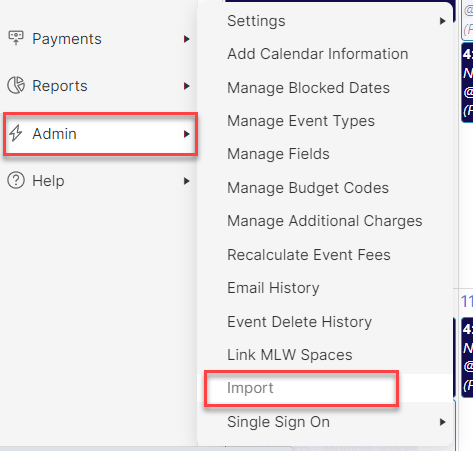Click the Import menu option
The width and height of the screenshot is (473, 451).
250,388
